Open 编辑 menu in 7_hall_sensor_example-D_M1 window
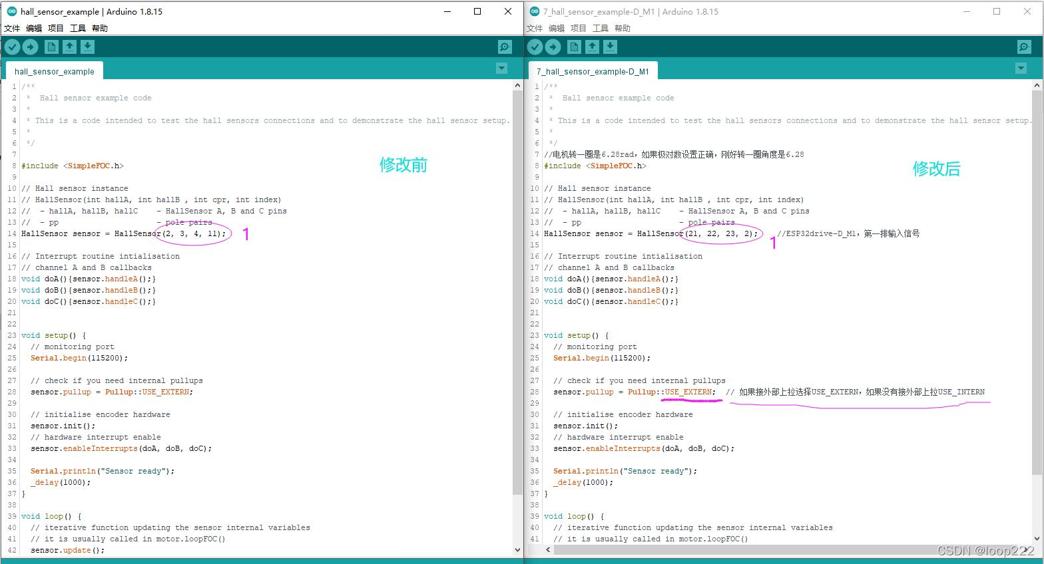1044x564 pixels. pos(557,28)
